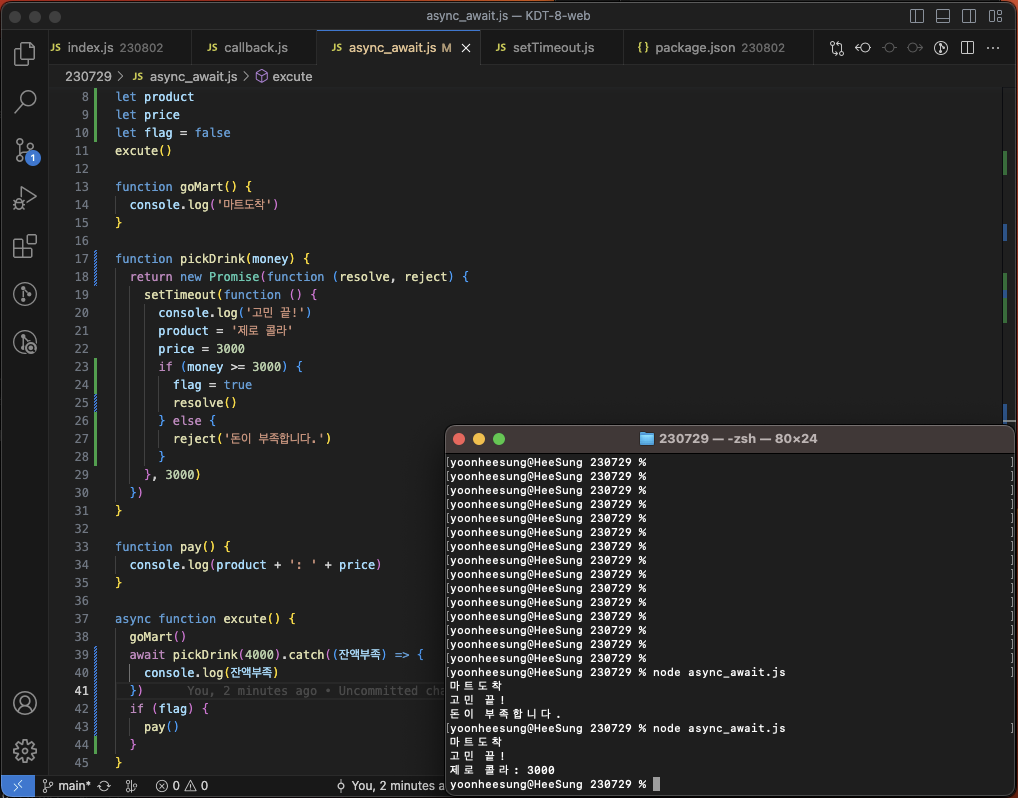Toggle the secondary side bar visibility

click(969, 16)
